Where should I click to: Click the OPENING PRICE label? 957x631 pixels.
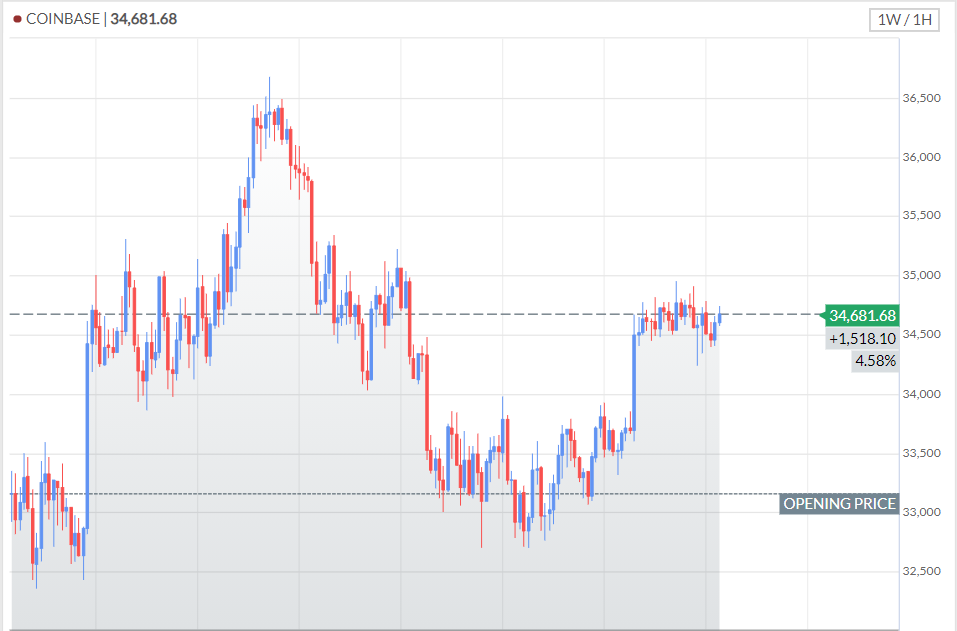click(839, 503)
